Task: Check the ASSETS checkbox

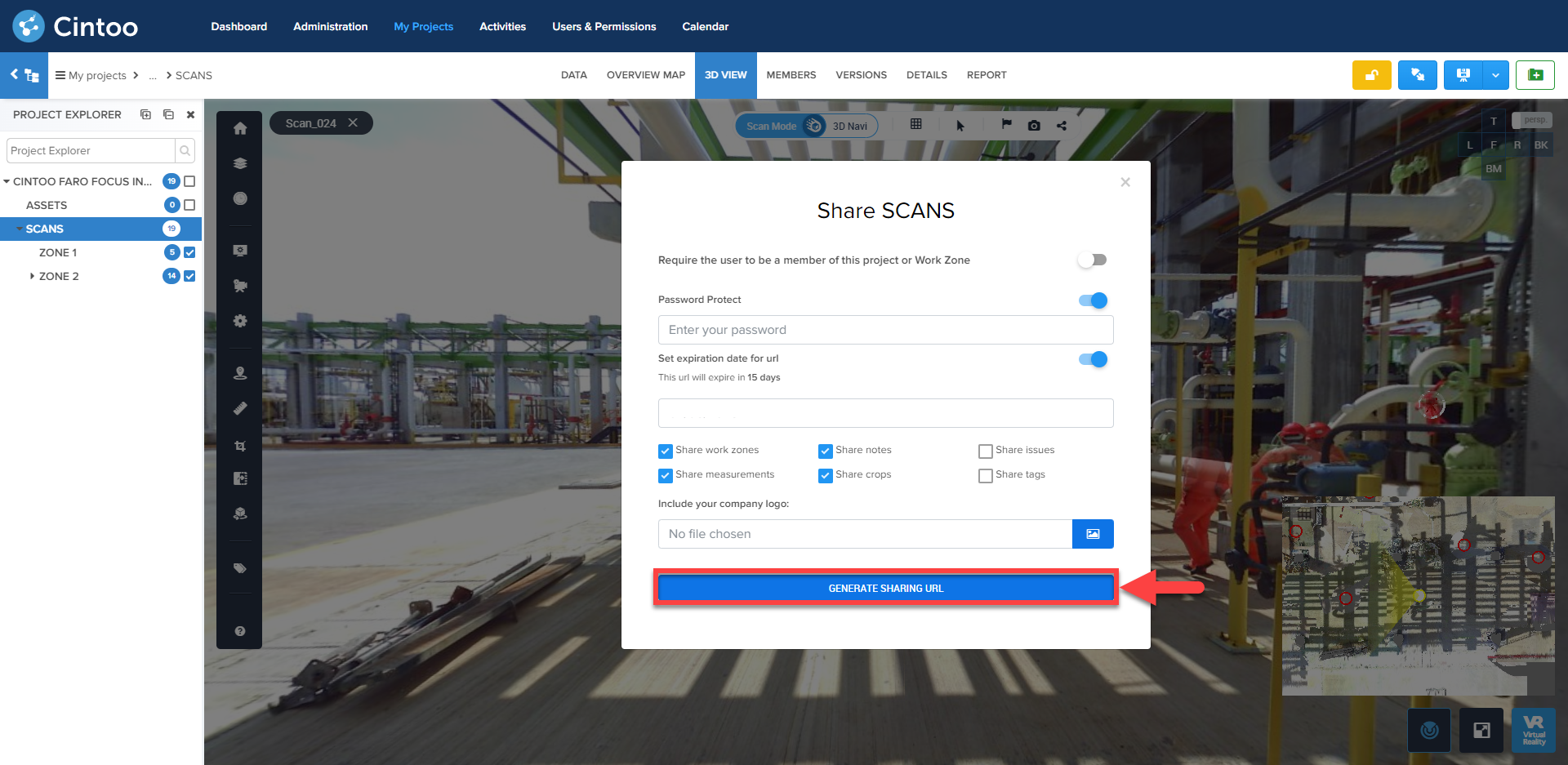Action: click(x=189, y=205)
